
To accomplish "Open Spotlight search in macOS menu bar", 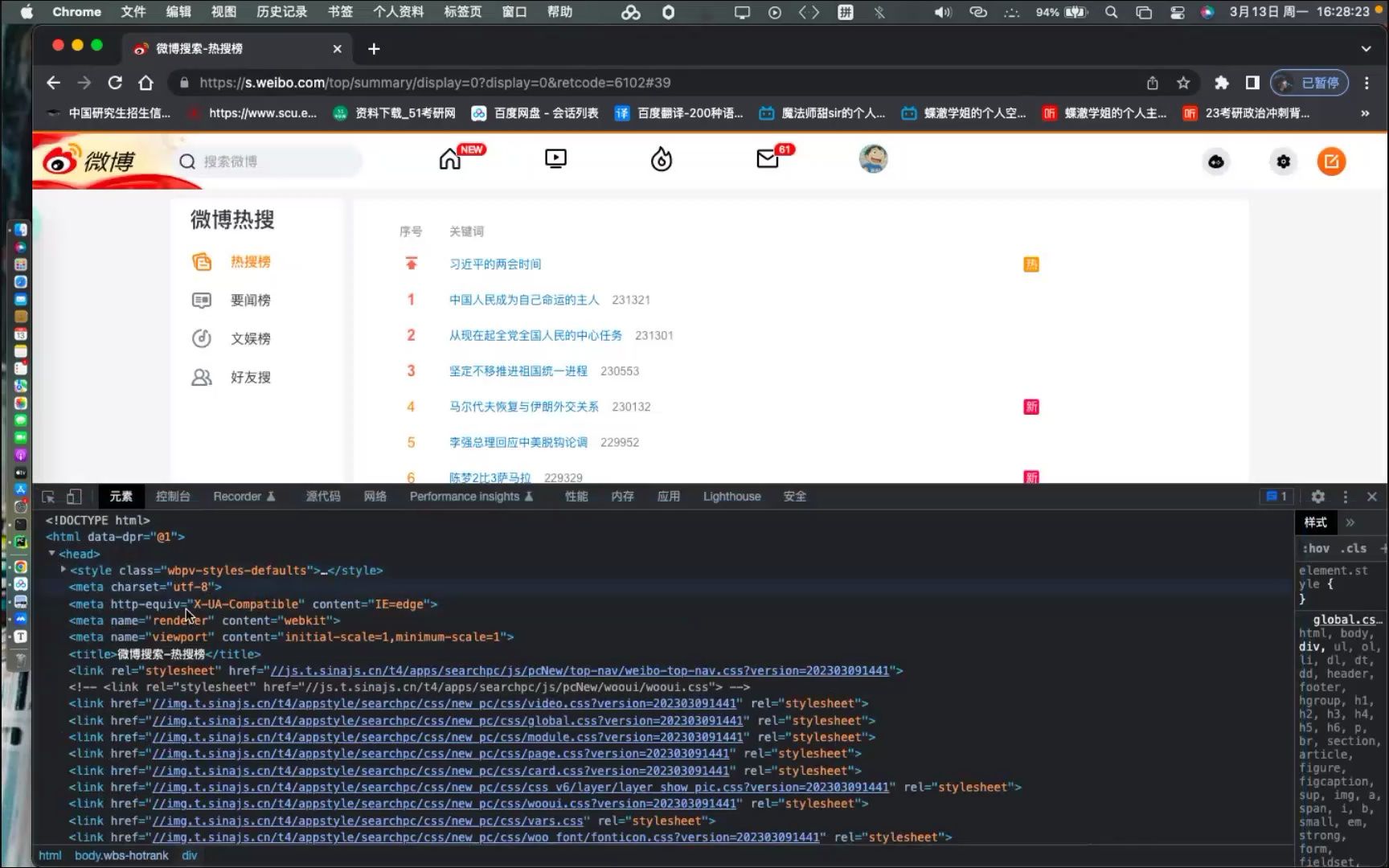I will coord(1111,12).
